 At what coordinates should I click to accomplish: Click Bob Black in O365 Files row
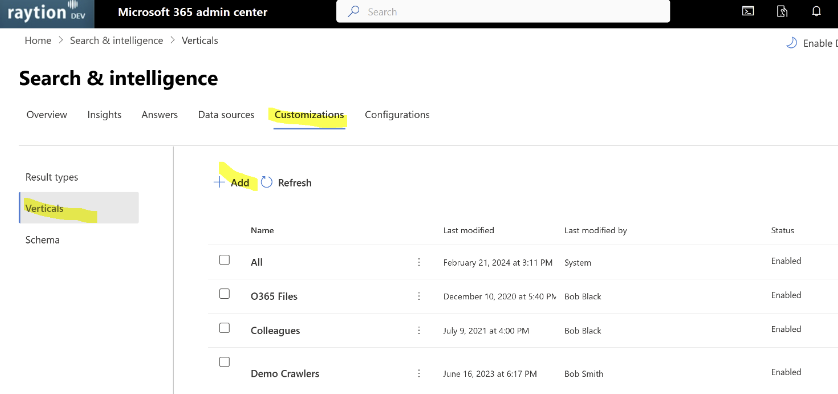(583, 296)
